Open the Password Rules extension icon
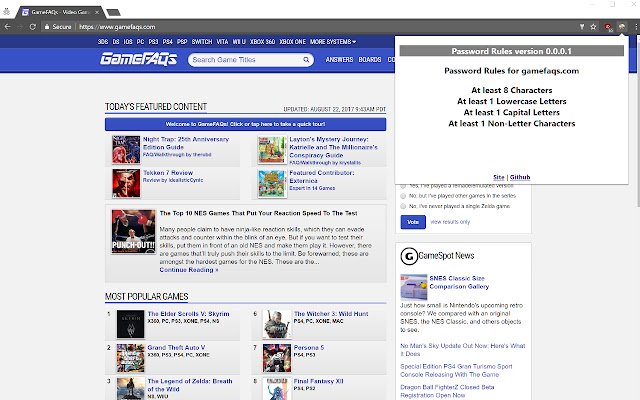 [x=622, y=27]
